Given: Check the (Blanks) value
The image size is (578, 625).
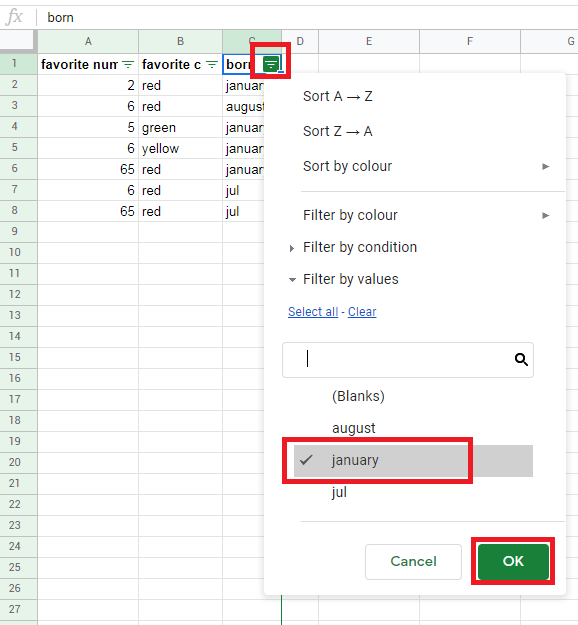Looking at the screenshot, I should [x=413, y=397].
